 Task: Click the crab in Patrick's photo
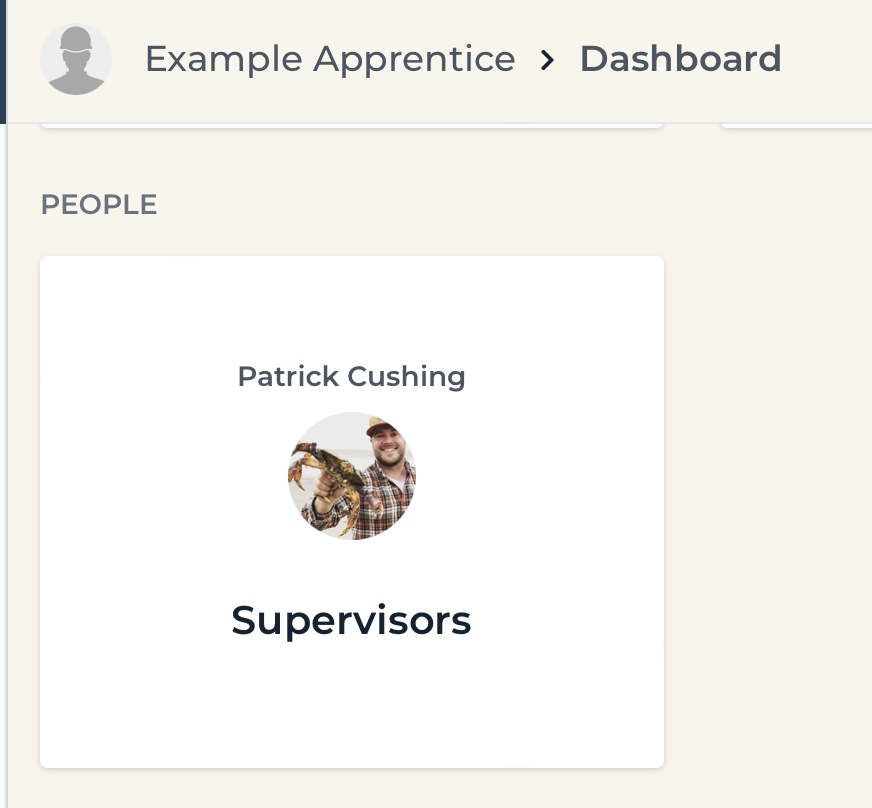[325, 473]
